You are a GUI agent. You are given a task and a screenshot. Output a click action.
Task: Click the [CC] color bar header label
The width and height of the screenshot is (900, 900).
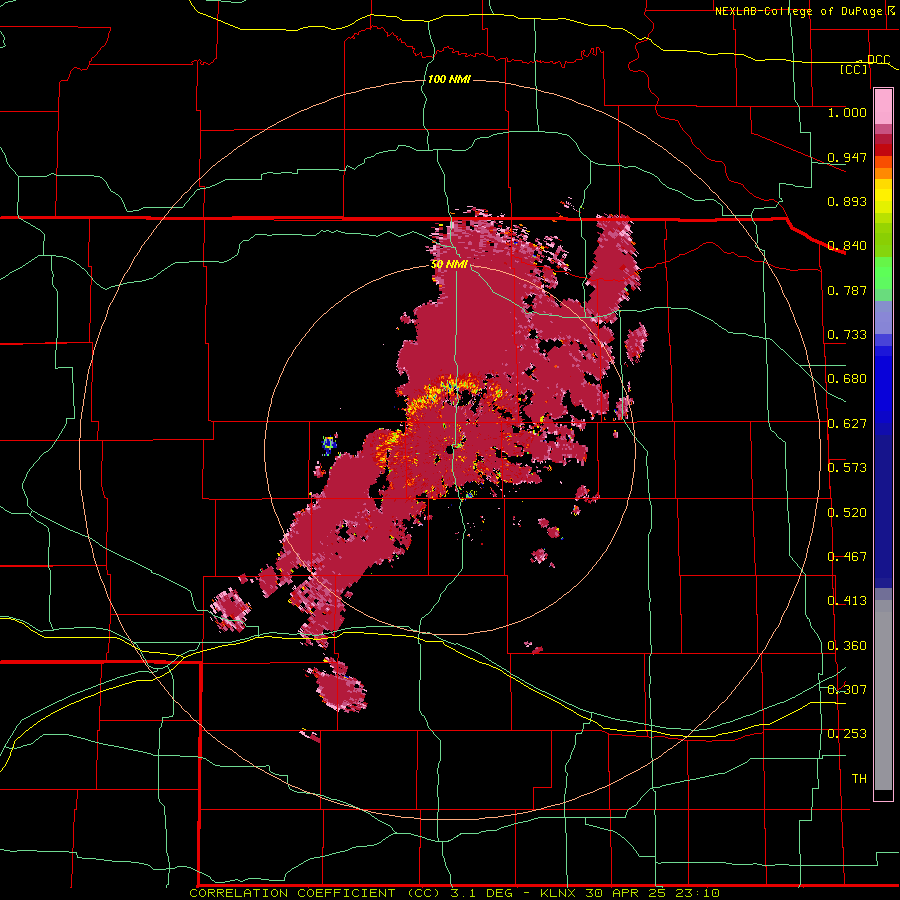pos(853,69)
